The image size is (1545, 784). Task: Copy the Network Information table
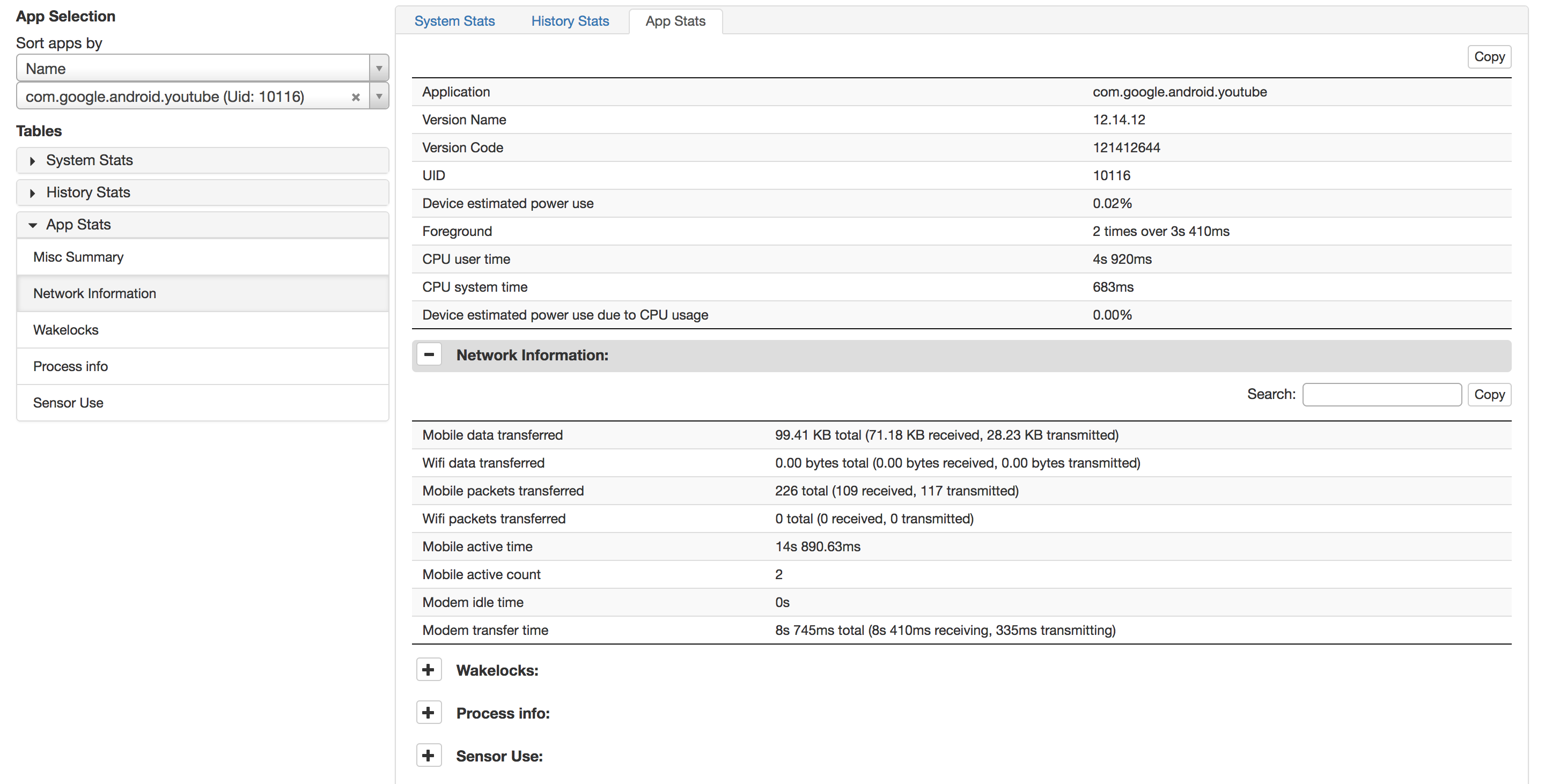point(1488,394)
